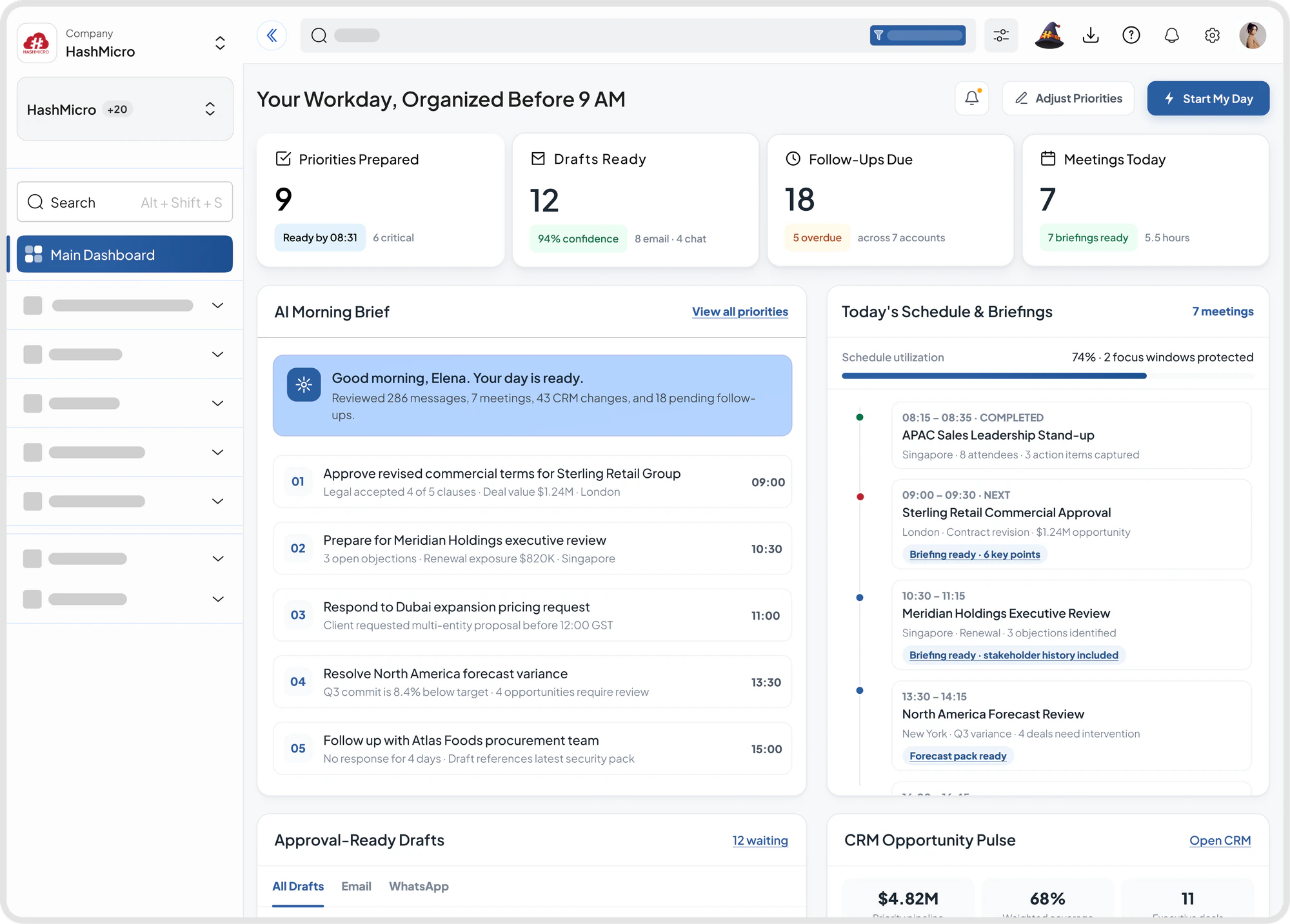This screenshot has height=924, width=1290.
Task: Click the Main Dashboard grid icon
Action: (x=34, y=254)
